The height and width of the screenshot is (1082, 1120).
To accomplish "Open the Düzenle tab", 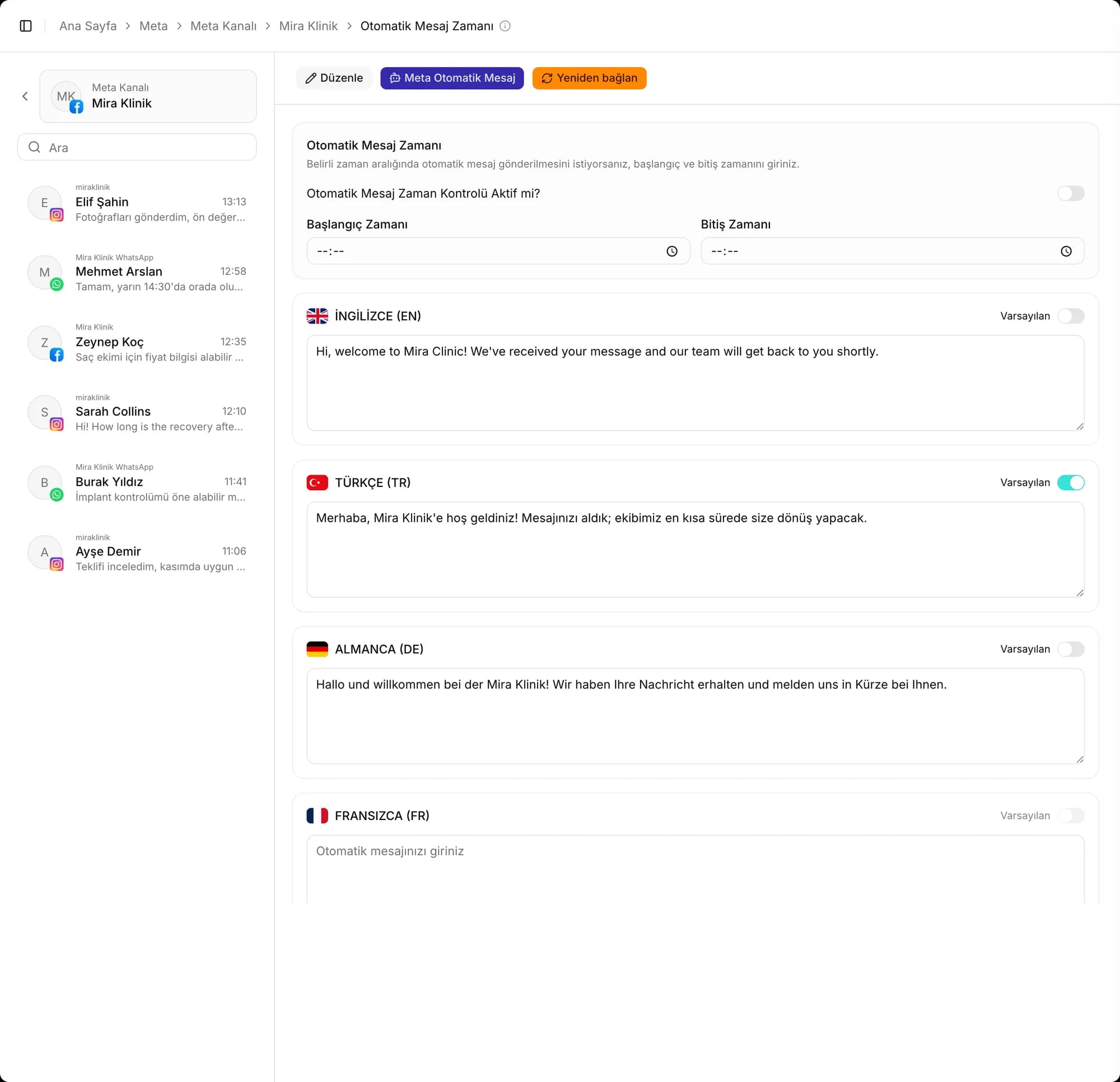I will pos(334,78).
